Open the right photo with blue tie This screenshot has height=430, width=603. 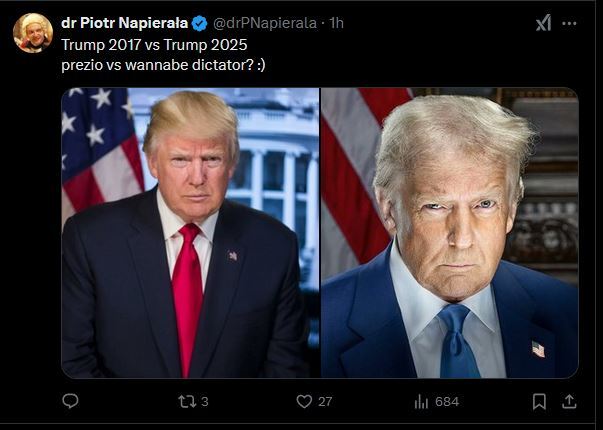click(x=449, y=233)
